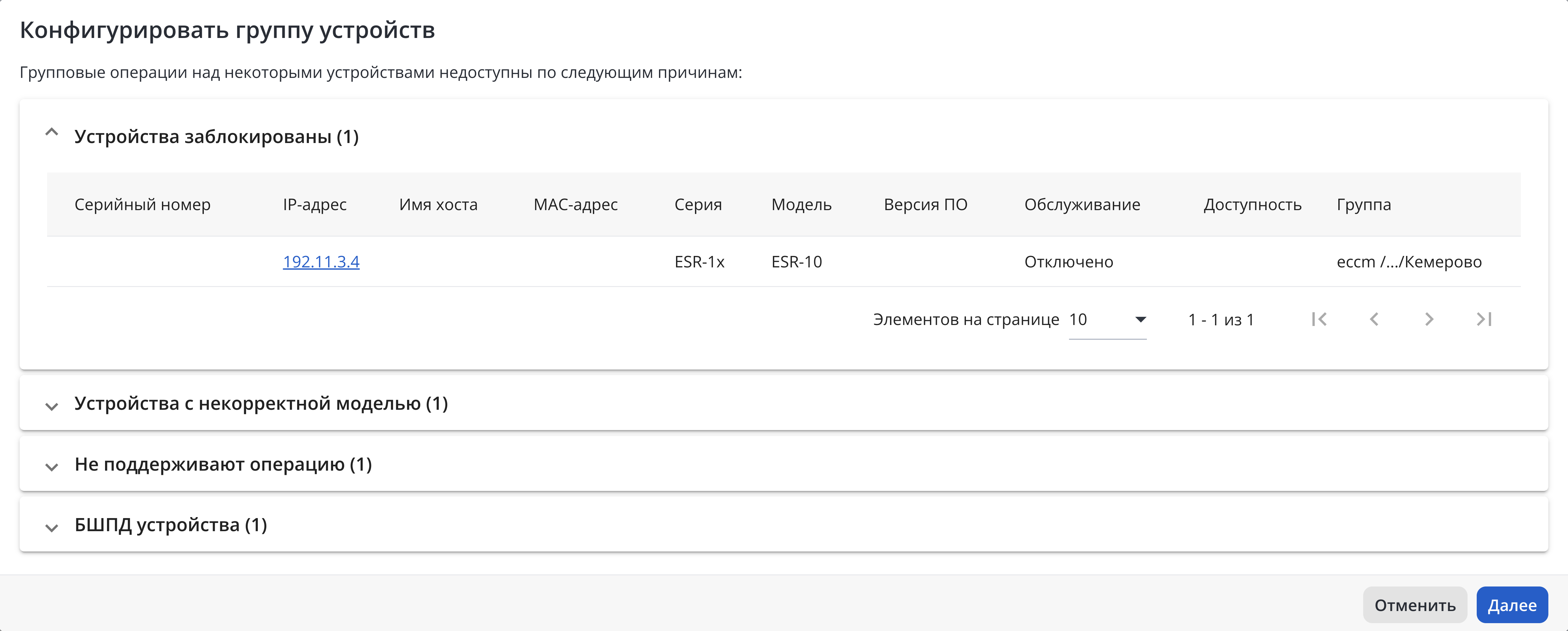Collapse the 'Устройства заблокированы' chevron

coord(52,133)
